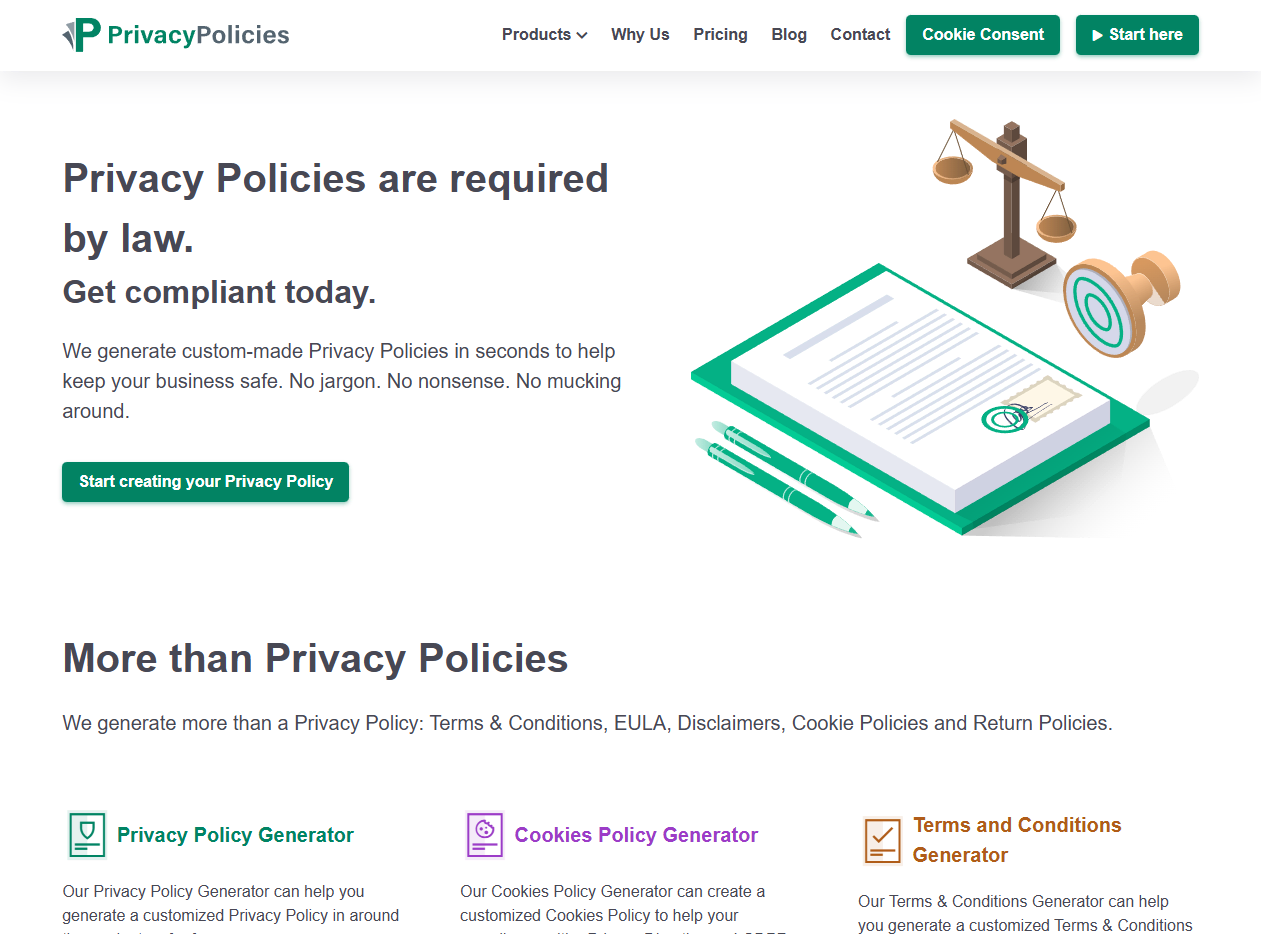This screenshot has height=934, width=1261.
Task: Start creating your Privacy Policy
Action: coord(205,482)
